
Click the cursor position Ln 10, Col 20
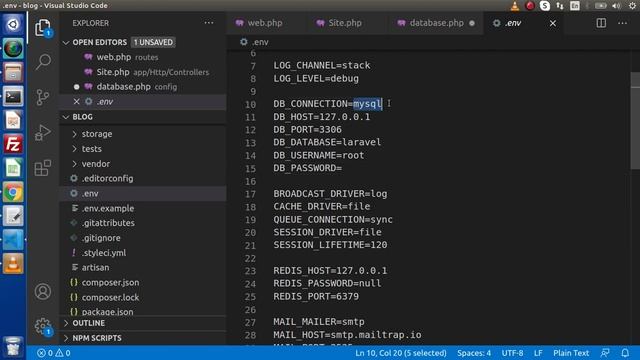[400, 353]
